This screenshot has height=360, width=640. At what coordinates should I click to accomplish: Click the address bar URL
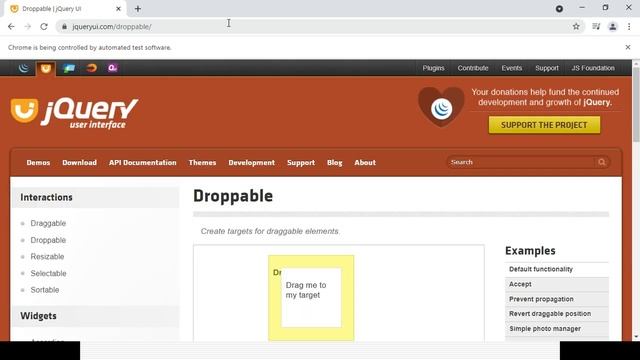[x=112, y=27]
